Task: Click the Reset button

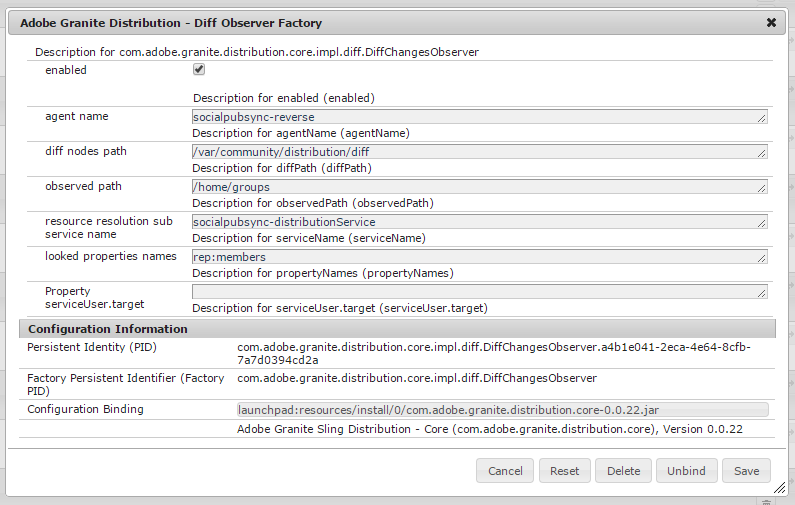Action: pyautogui.click(x=564, y=471)
